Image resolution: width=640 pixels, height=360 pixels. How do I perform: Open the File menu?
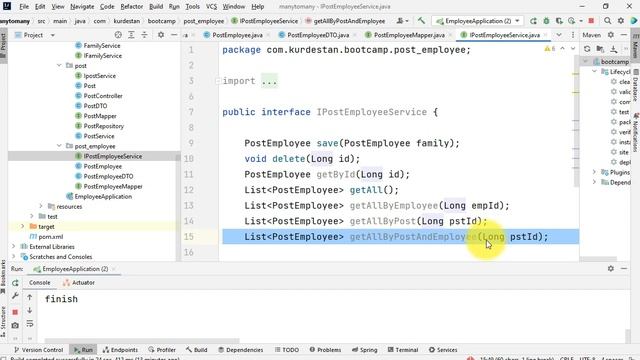pyautogui.click(x=24, y=7)
